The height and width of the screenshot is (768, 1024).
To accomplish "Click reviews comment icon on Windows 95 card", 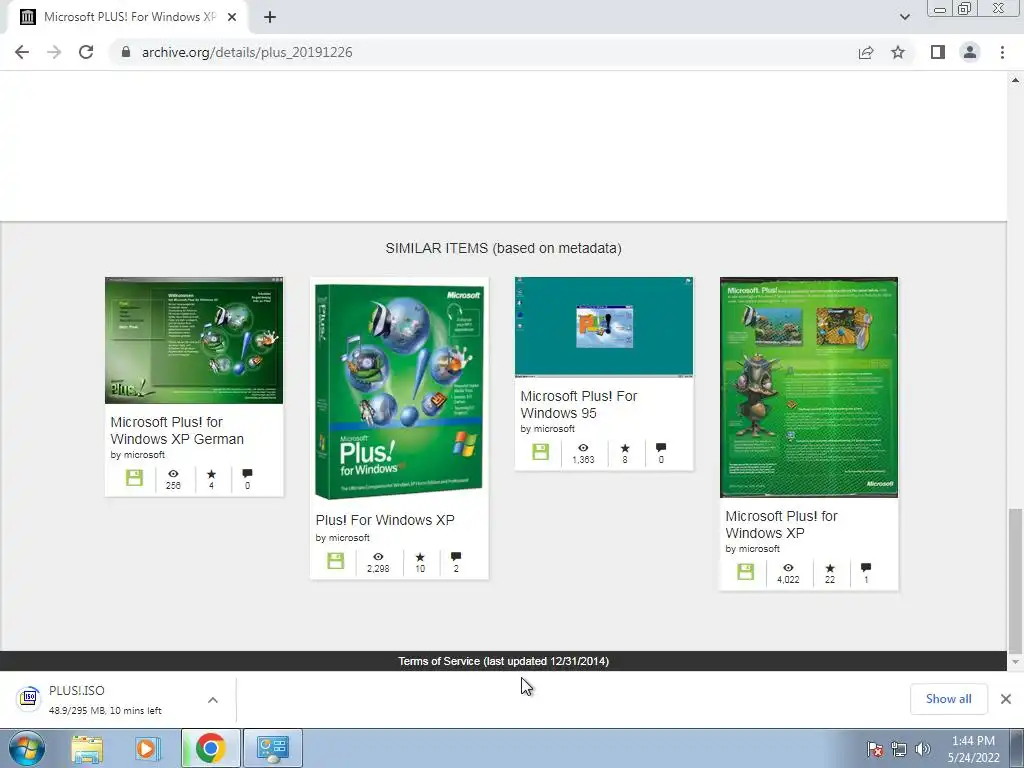I will (x=661, y=447).
